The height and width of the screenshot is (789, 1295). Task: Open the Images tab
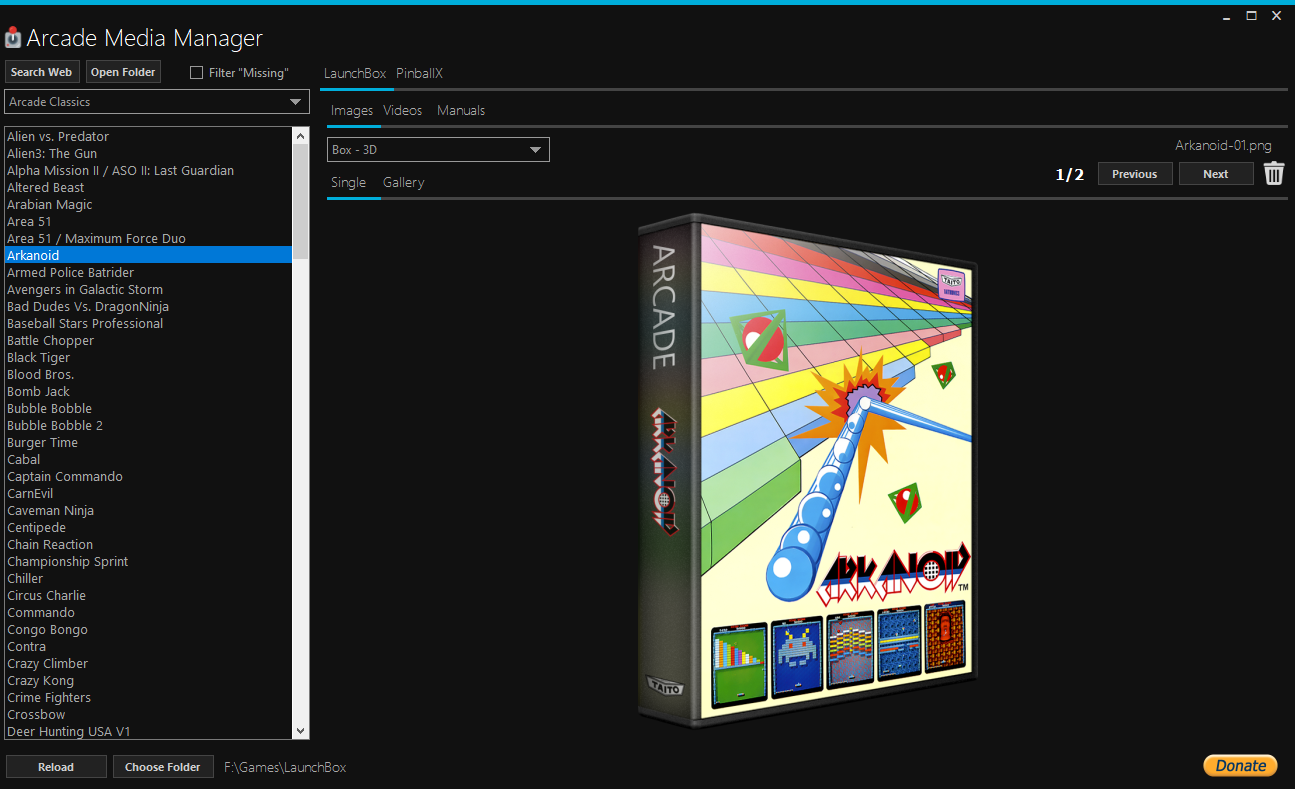tap(352, 111)
